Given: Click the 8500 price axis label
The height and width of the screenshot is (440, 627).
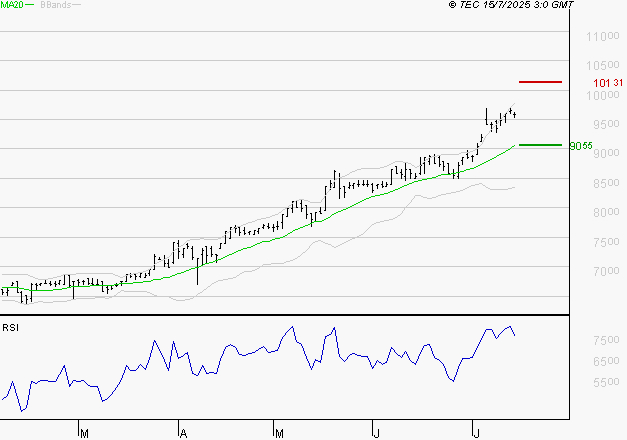Looking at the screenshot, I should [606, 183].
